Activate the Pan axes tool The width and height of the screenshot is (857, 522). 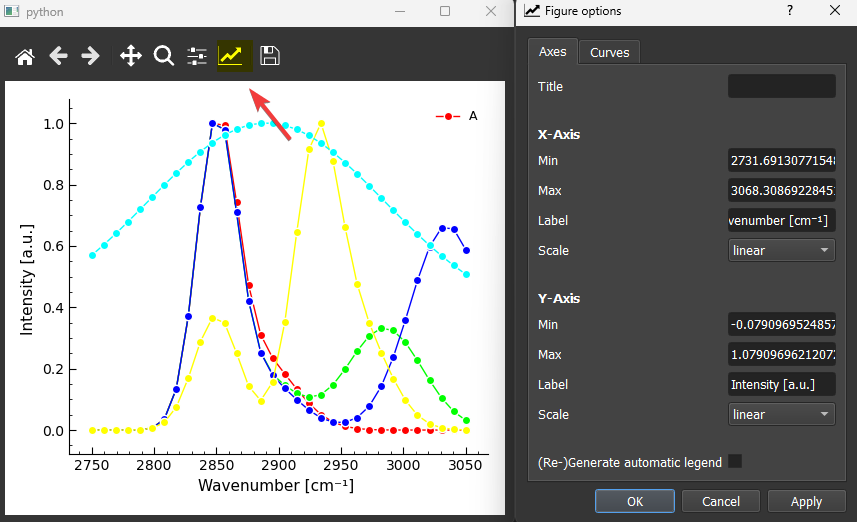131,56
